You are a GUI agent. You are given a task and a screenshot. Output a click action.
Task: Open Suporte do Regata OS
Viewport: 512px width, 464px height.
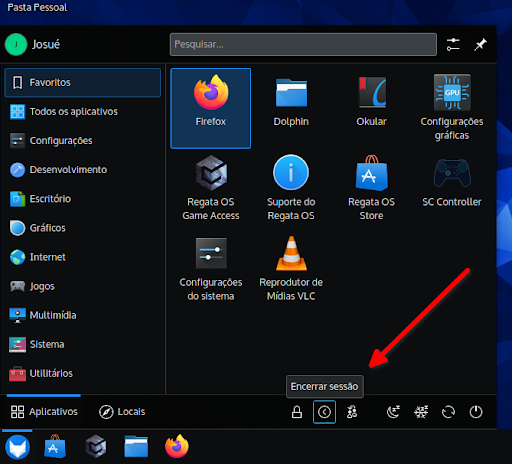[291, 188]
